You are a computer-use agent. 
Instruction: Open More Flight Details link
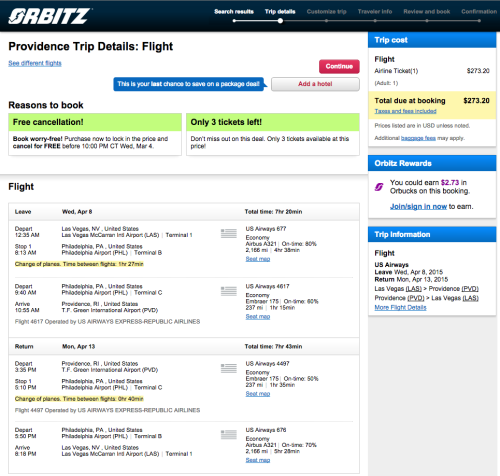pos(400,307)
